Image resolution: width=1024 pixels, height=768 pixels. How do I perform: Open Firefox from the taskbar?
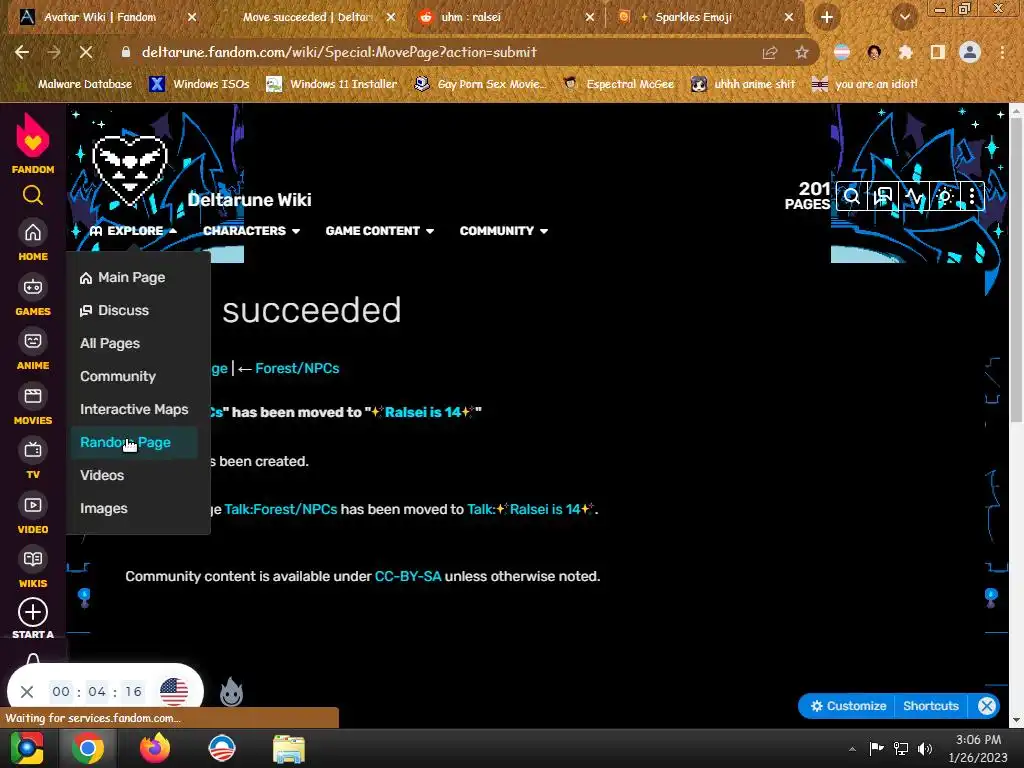click(x=155, y=748)
